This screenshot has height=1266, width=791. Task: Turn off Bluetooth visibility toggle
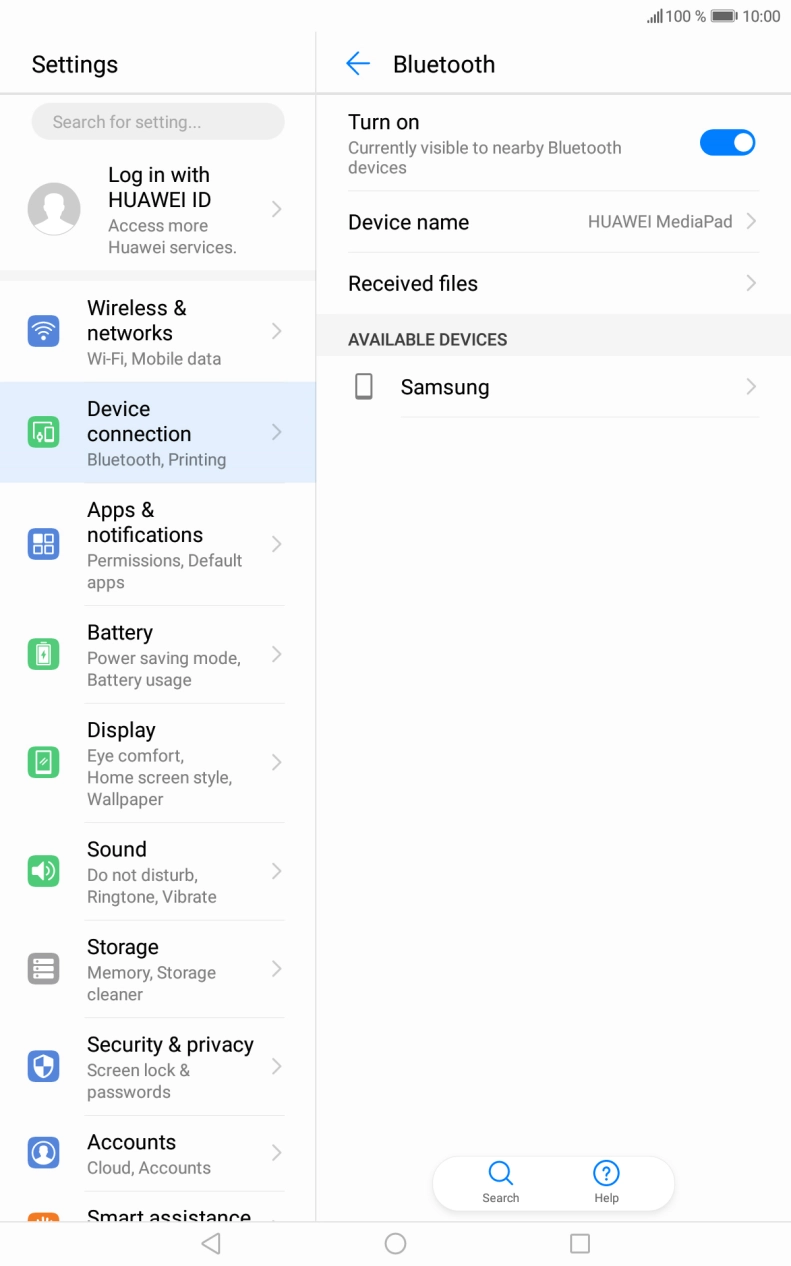727,142
